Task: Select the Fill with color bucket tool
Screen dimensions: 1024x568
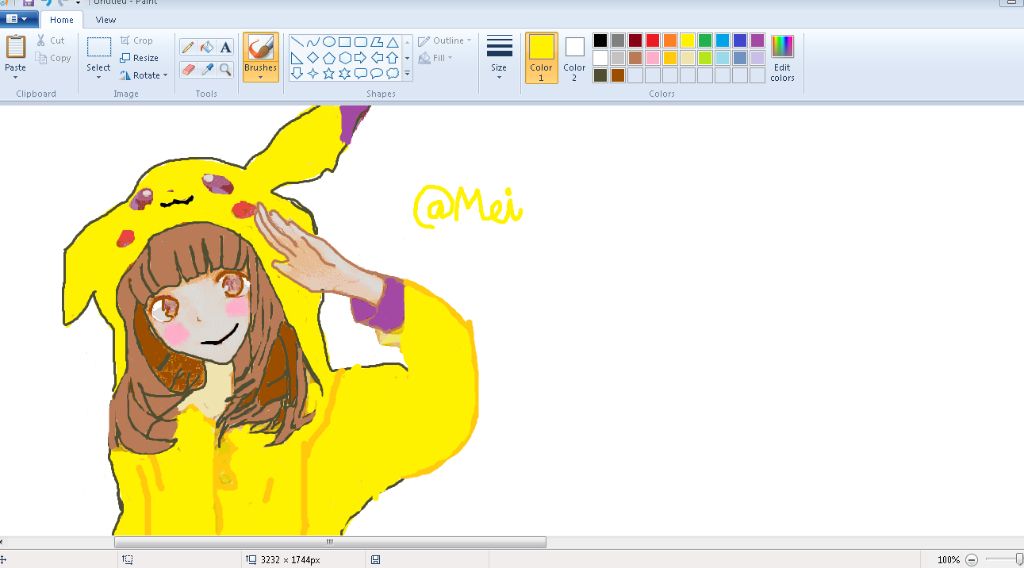Action: 206,47
